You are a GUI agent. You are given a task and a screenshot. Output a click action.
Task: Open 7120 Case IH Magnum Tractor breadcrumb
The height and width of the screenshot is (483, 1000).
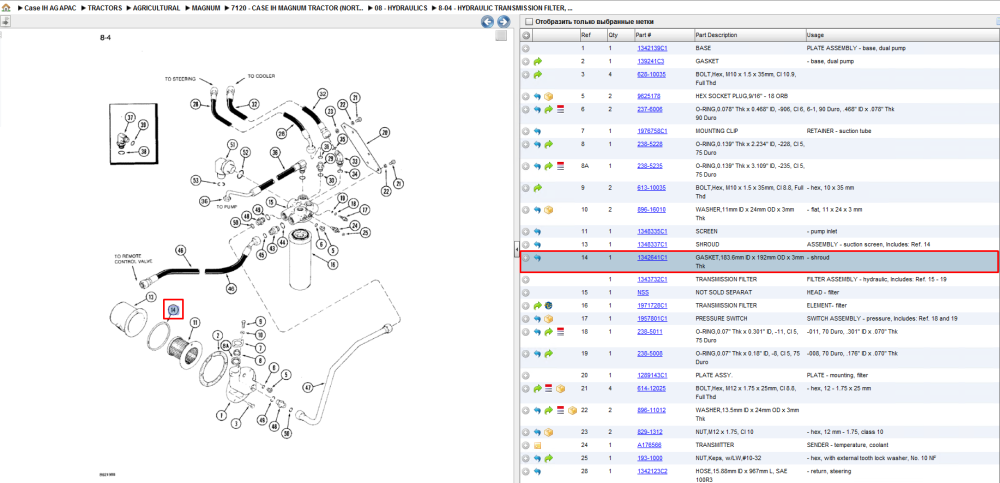298,8
